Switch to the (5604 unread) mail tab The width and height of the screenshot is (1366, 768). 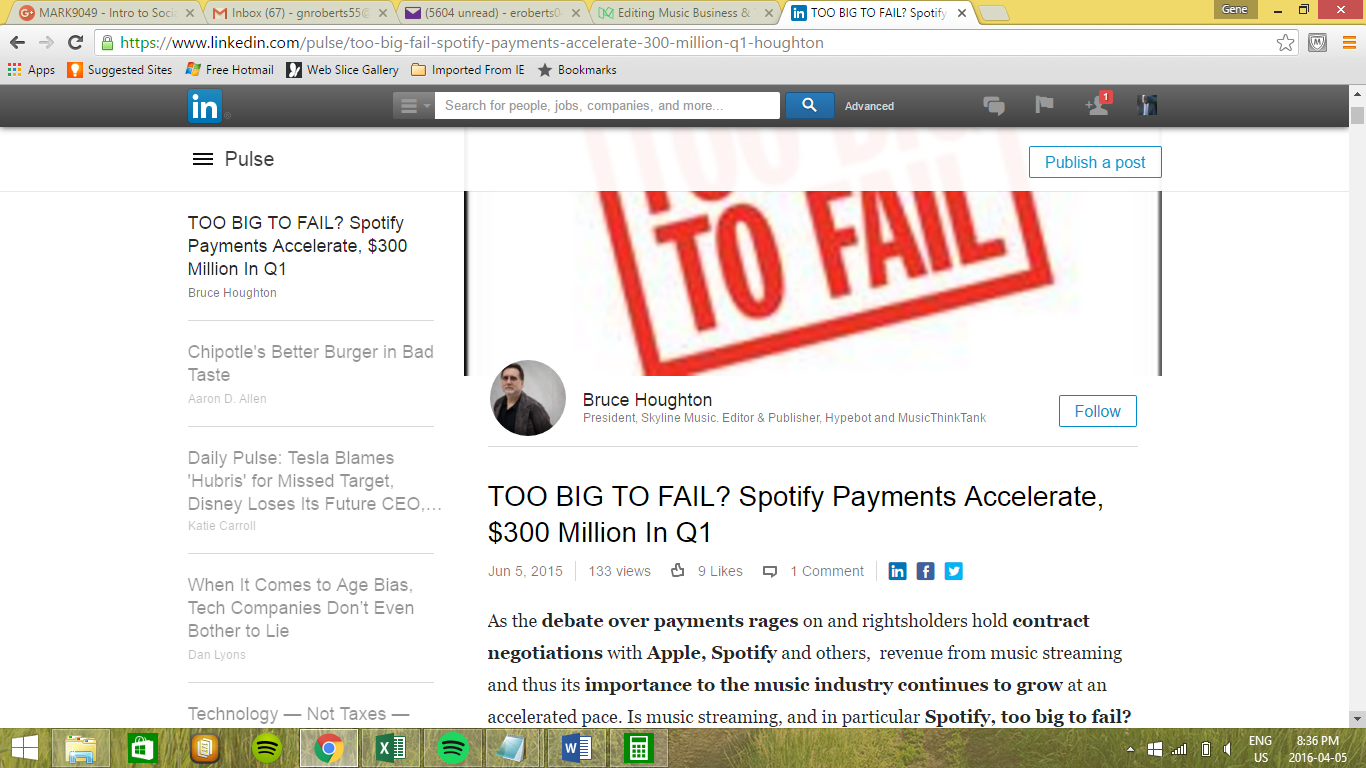tap(490, 13)
